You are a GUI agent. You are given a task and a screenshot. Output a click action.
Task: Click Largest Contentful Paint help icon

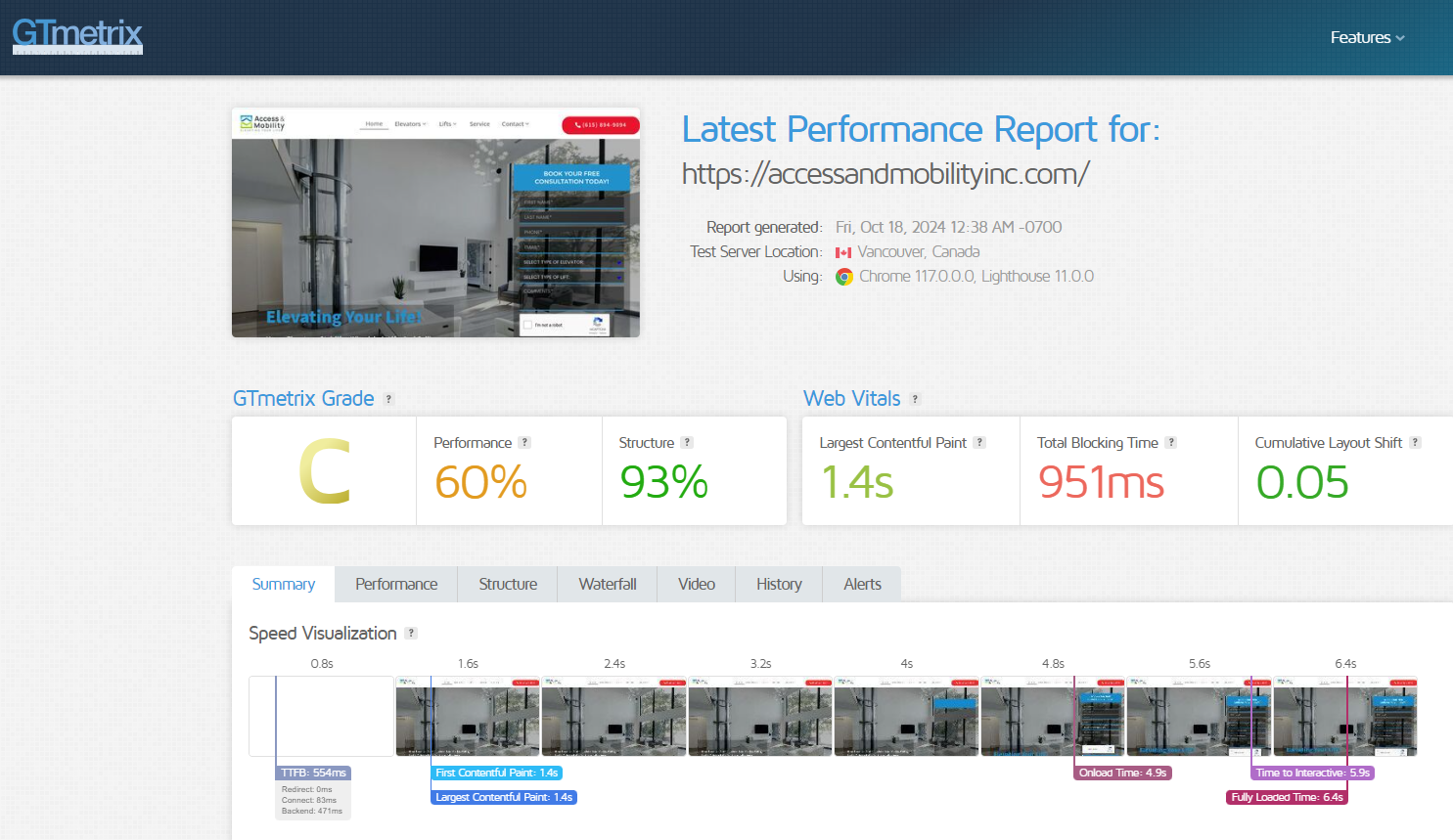979,443
